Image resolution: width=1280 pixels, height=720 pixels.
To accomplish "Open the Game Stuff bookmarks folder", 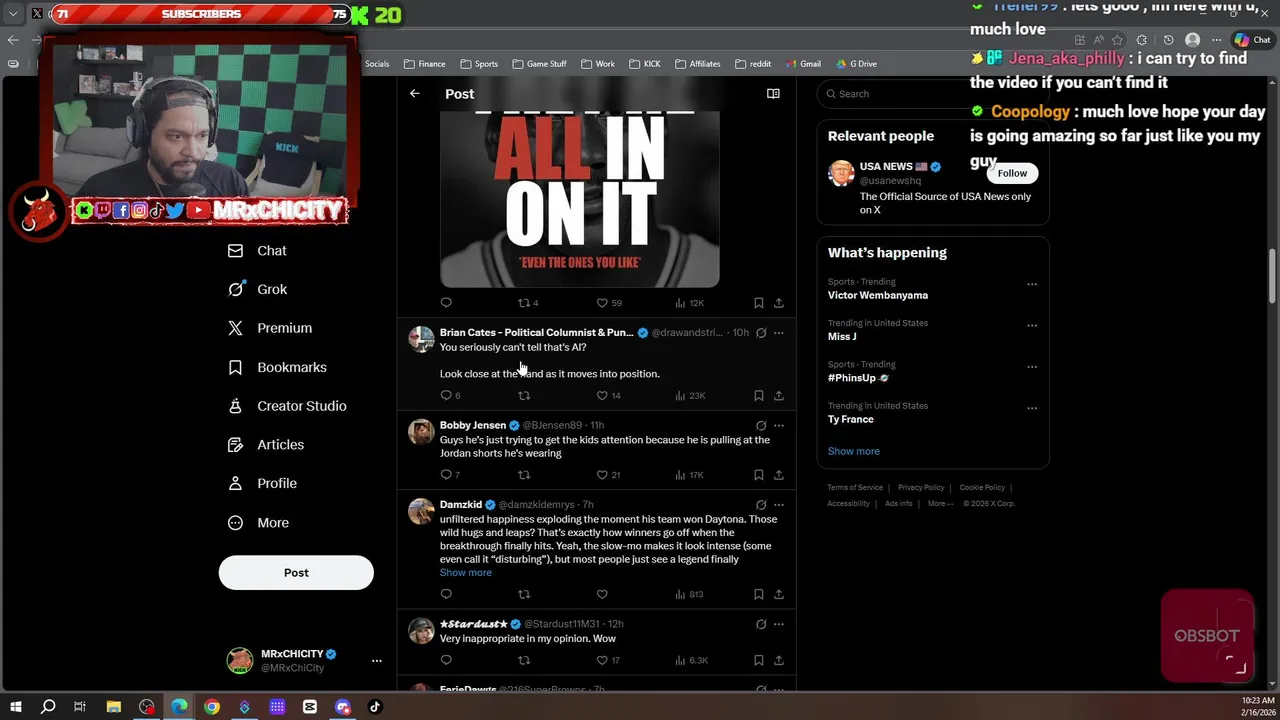I will (539, 64).
